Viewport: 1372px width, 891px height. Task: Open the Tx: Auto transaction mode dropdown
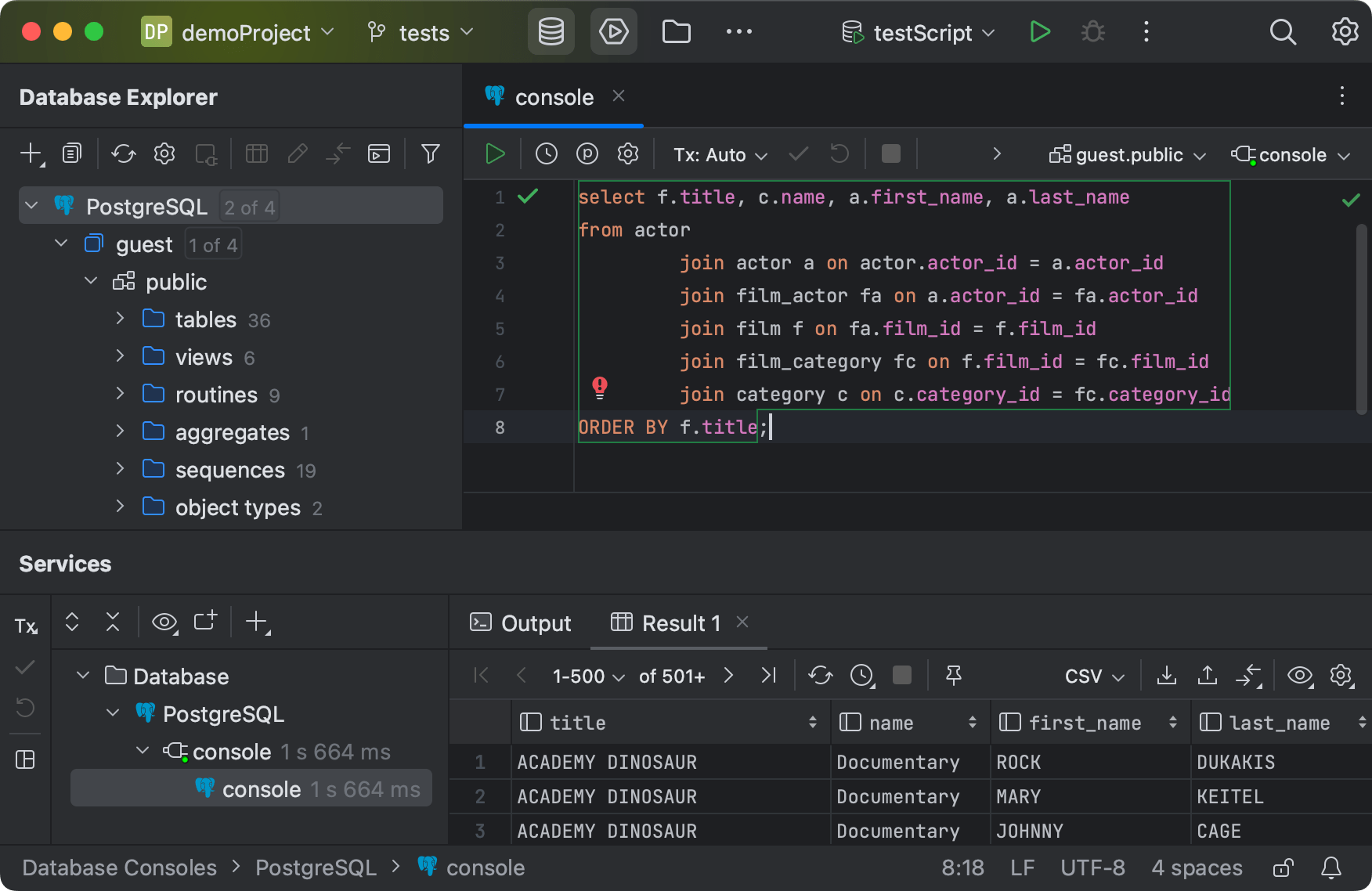pyautogui.click(x=717, y=154)
